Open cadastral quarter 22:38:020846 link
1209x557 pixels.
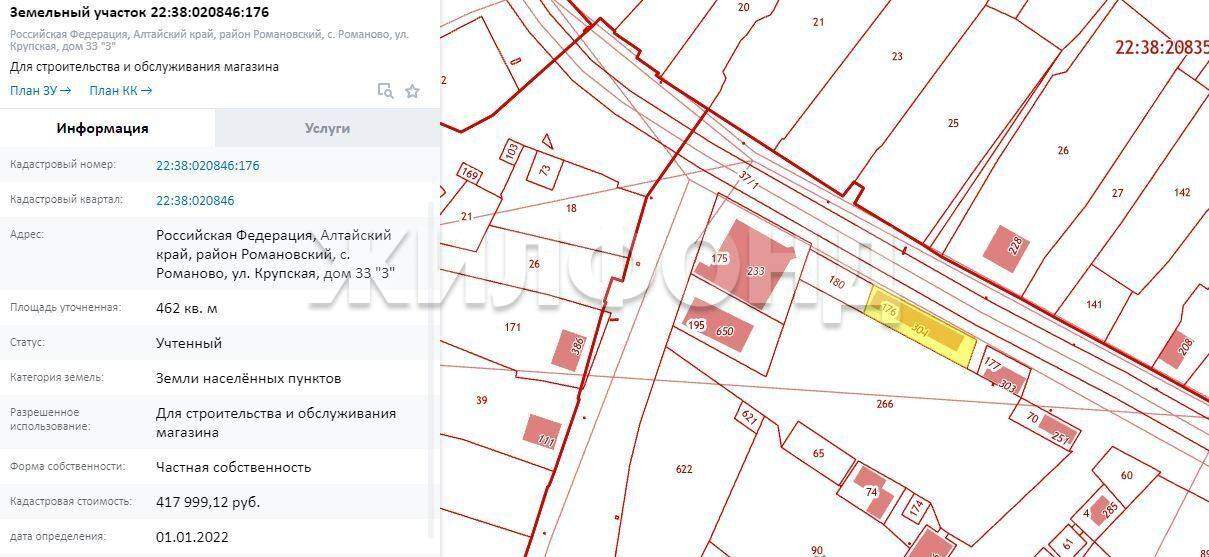(x=195, y=200)
